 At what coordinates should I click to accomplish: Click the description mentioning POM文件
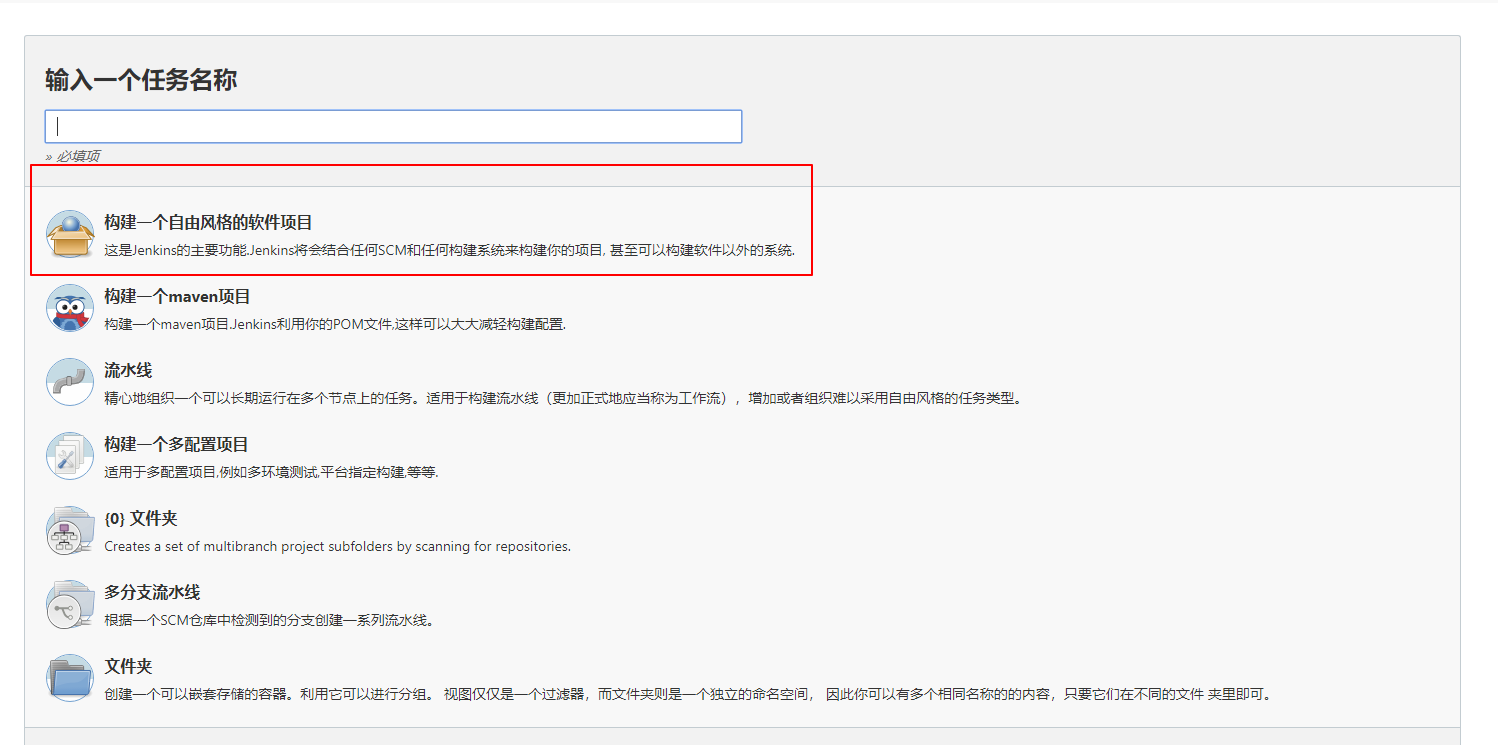click(335, 324)
